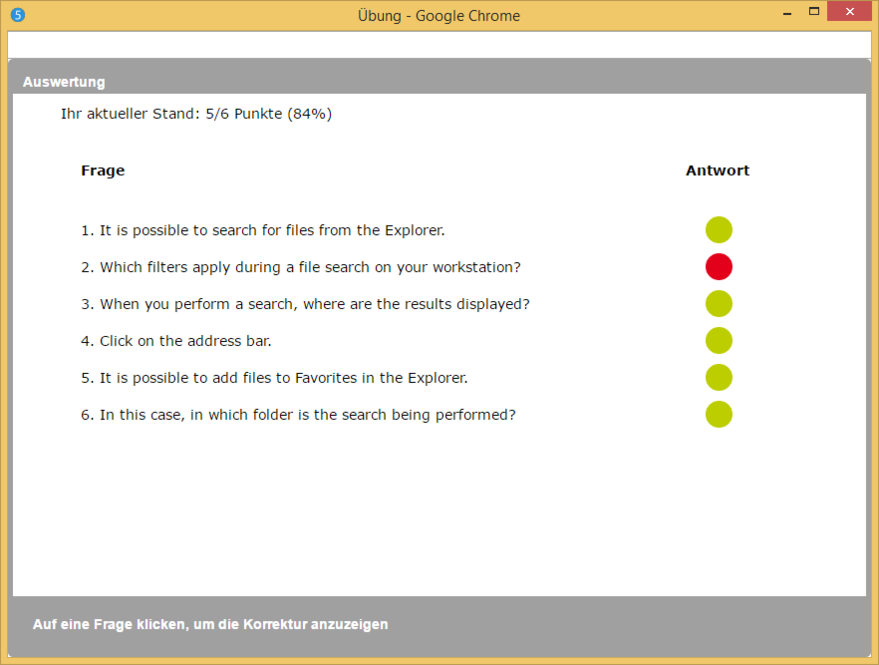Click the 'Frage' column heading
The width and height of the screenshot is (879, 665).
(103, 171)
